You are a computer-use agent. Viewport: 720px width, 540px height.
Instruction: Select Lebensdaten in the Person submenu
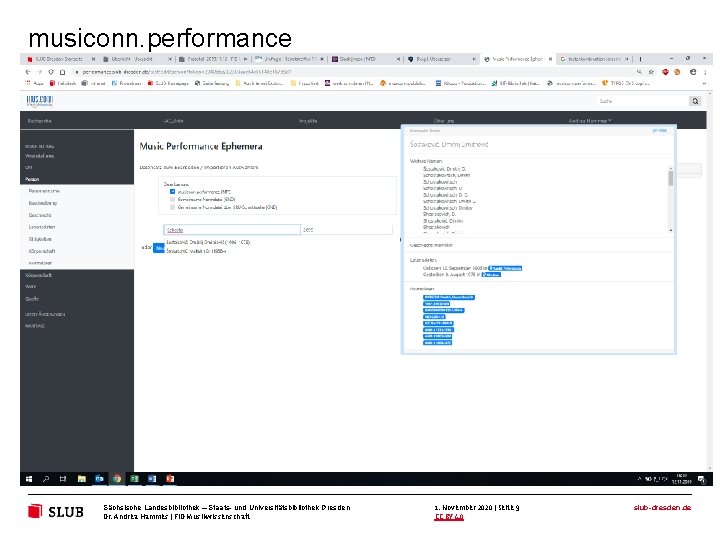coord(42,227)
